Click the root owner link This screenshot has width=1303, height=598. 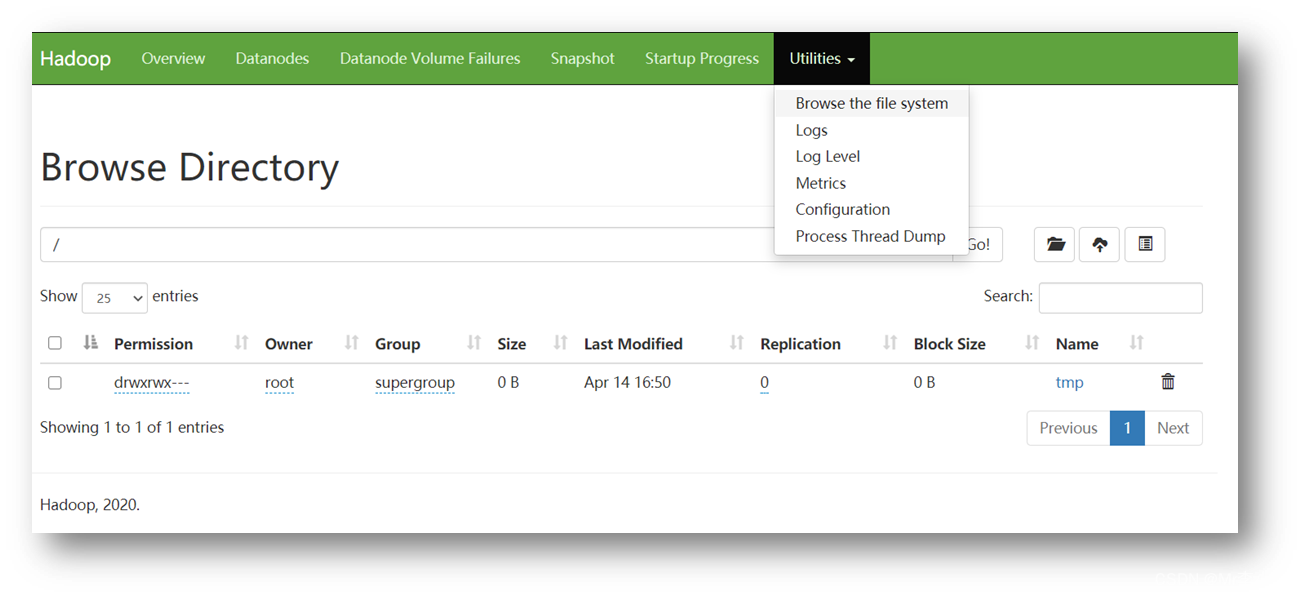pos(279,383)
